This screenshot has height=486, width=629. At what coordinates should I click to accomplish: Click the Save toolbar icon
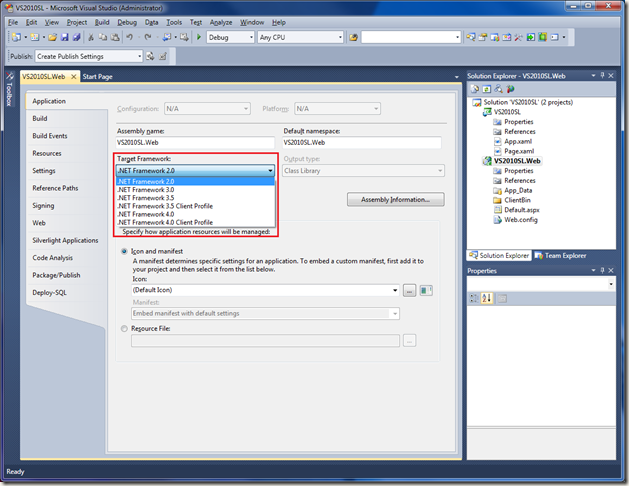tap(65, 37)
